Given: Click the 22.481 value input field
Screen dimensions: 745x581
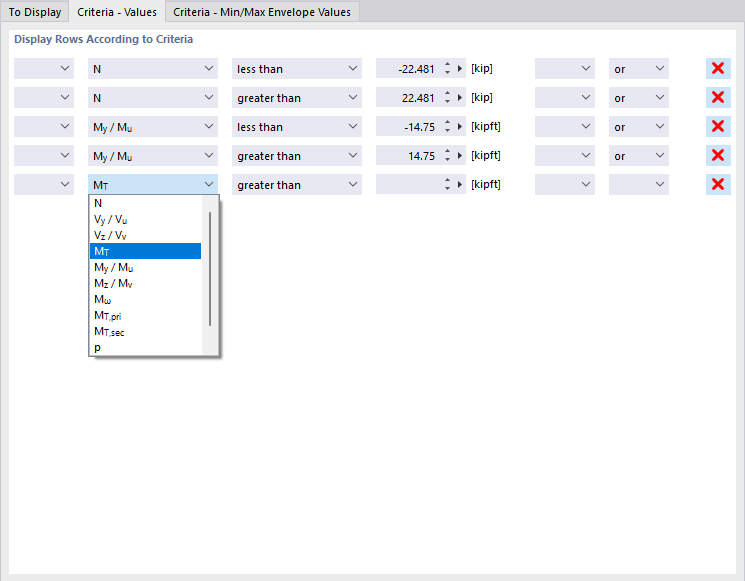Looking at the screenshot, I should (409, 97).
